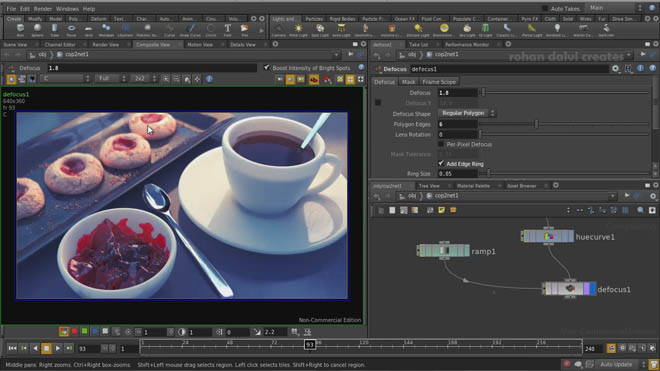Switch to the Particles shelf tab

coord(314,19)
